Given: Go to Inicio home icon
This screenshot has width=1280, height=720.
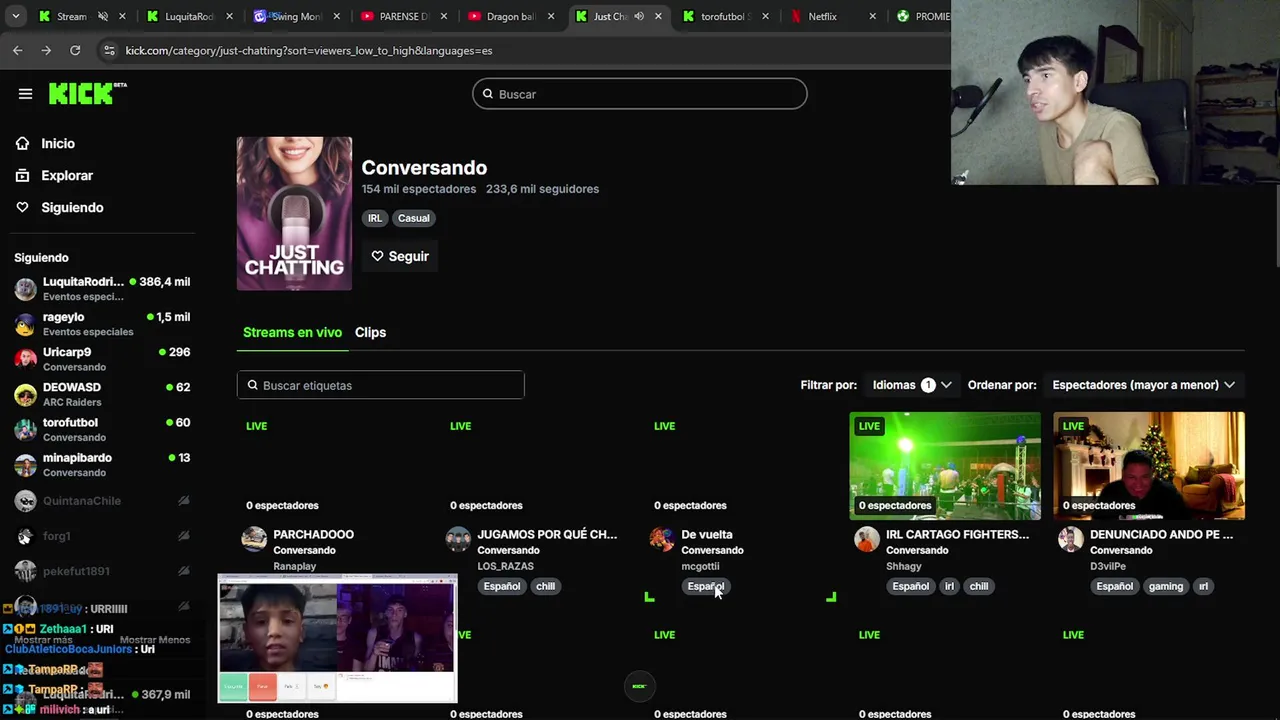Looking at the screenshot, I should [x=22, y=143].
